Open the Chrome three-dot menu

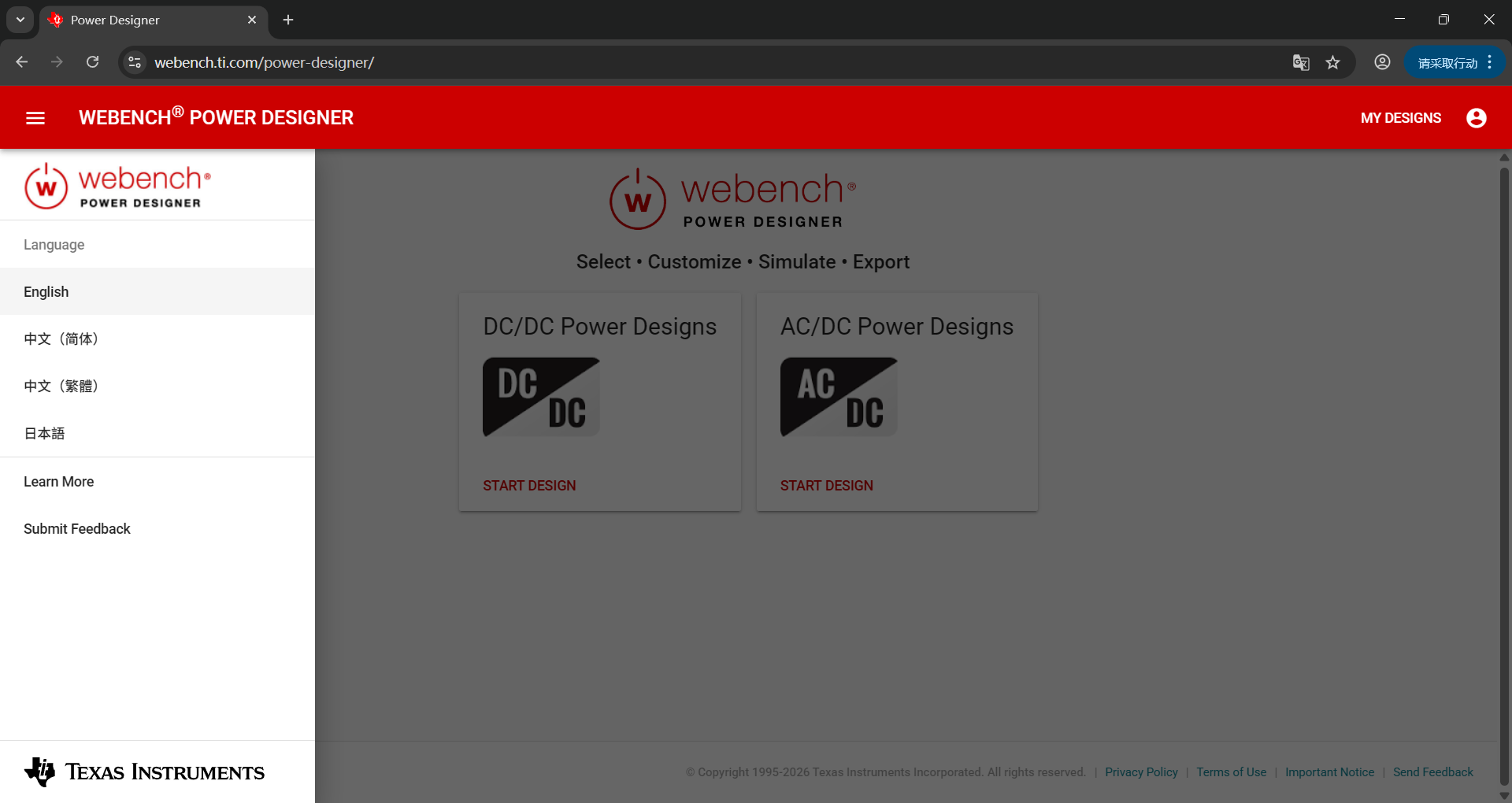click(x=1490, y=62)
